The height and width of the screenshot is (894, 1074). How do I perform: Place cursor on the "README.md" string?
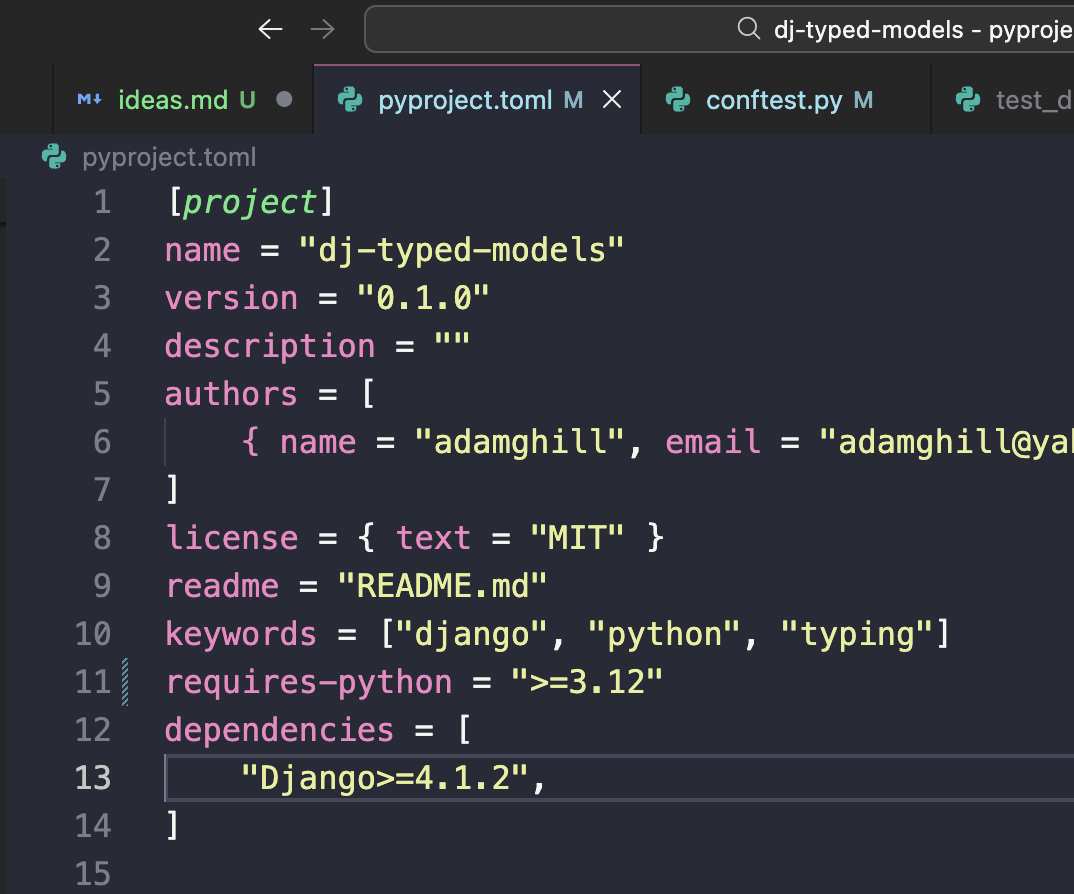pyautogui.click(x=442, y=586)
